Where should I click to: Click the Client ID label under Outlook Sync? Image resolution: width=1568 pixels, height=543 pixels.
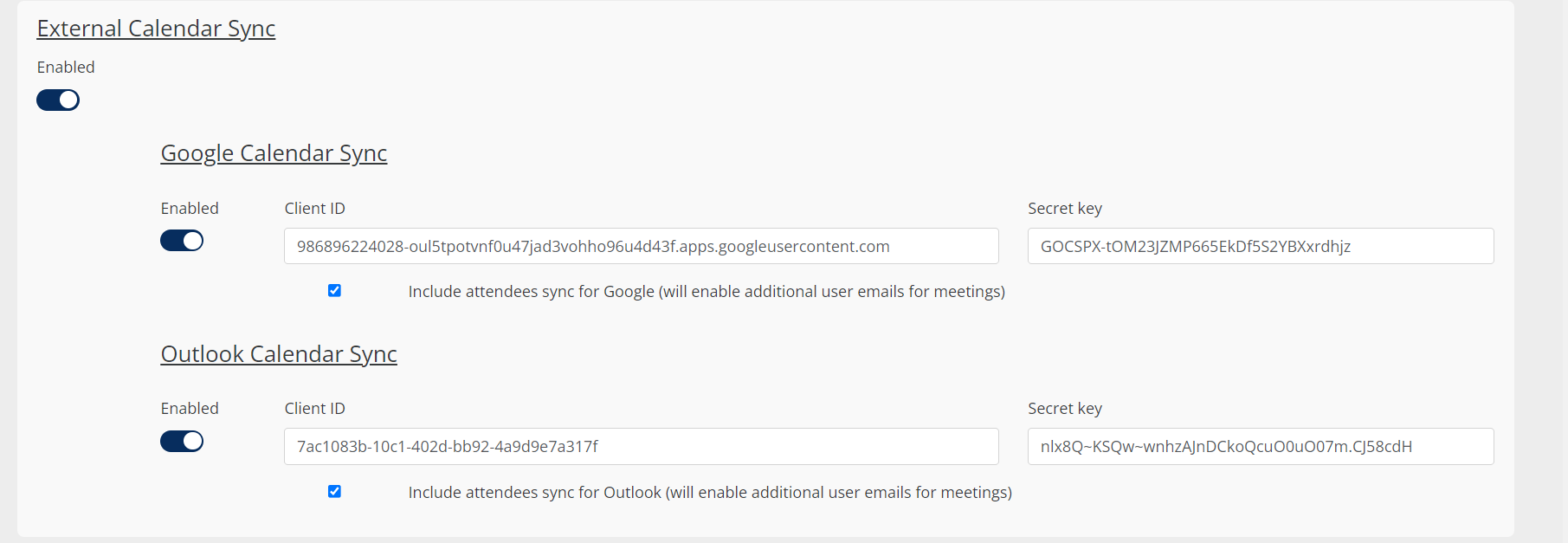click(x=314, y=409)
